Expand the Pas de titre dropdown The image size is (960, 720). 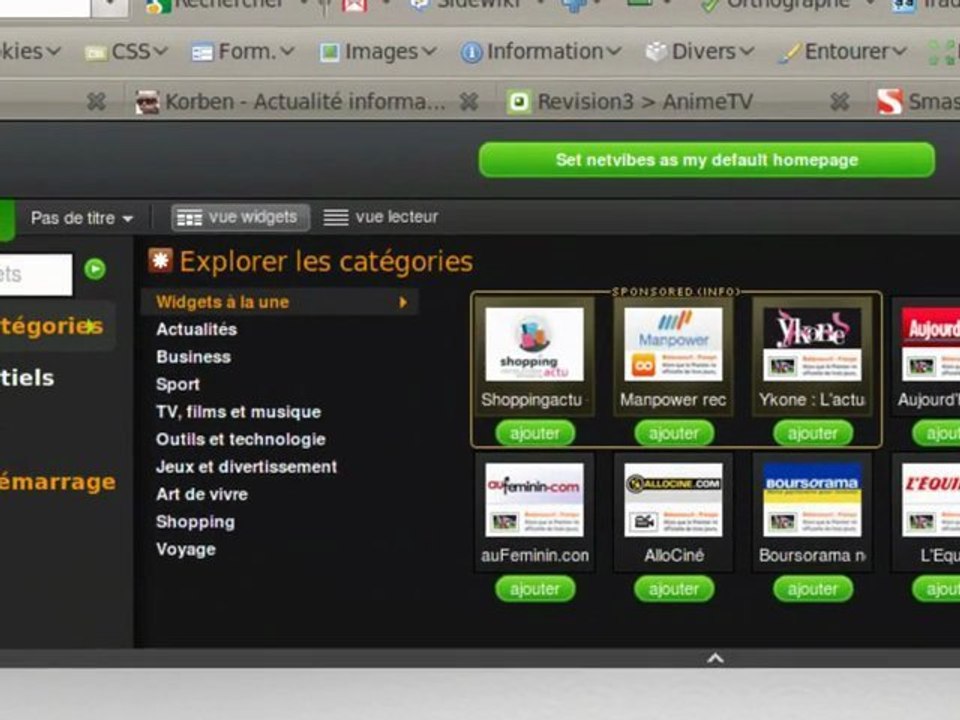point(82,218)
